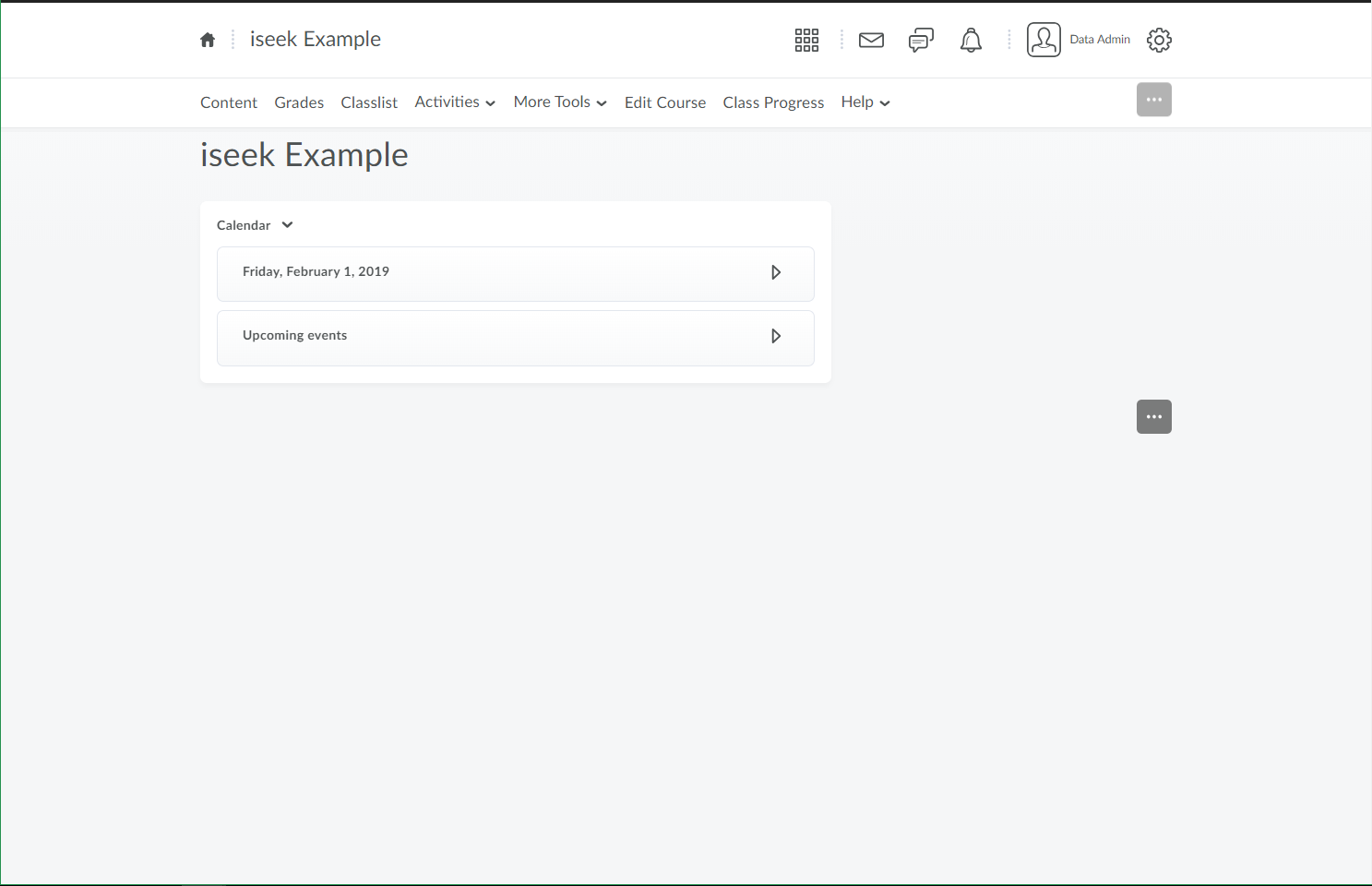Image resolution: width=1372 pixels, height=886 pixels.
Task: Expand the Activities dropdown menu
Action: pos(455,102)
